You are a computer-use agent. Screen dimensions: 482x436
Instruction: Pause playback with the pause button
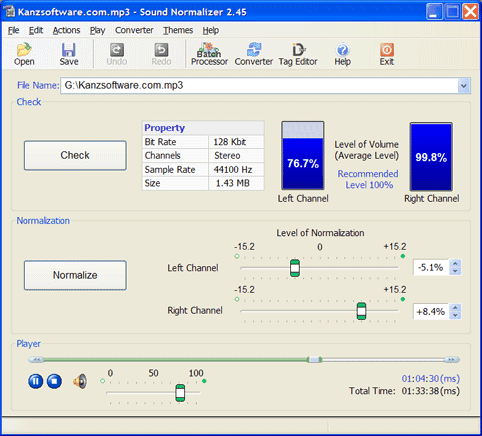(35, 381)
